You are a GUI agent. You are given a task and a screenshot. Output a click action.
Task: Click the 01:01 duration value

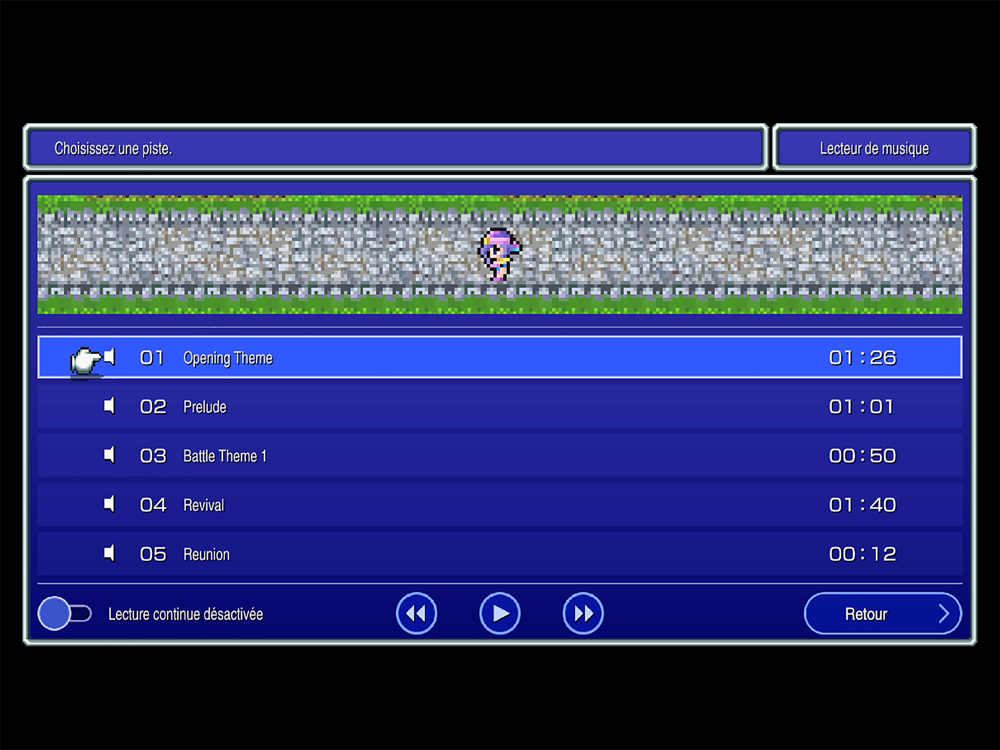(861, 407)
